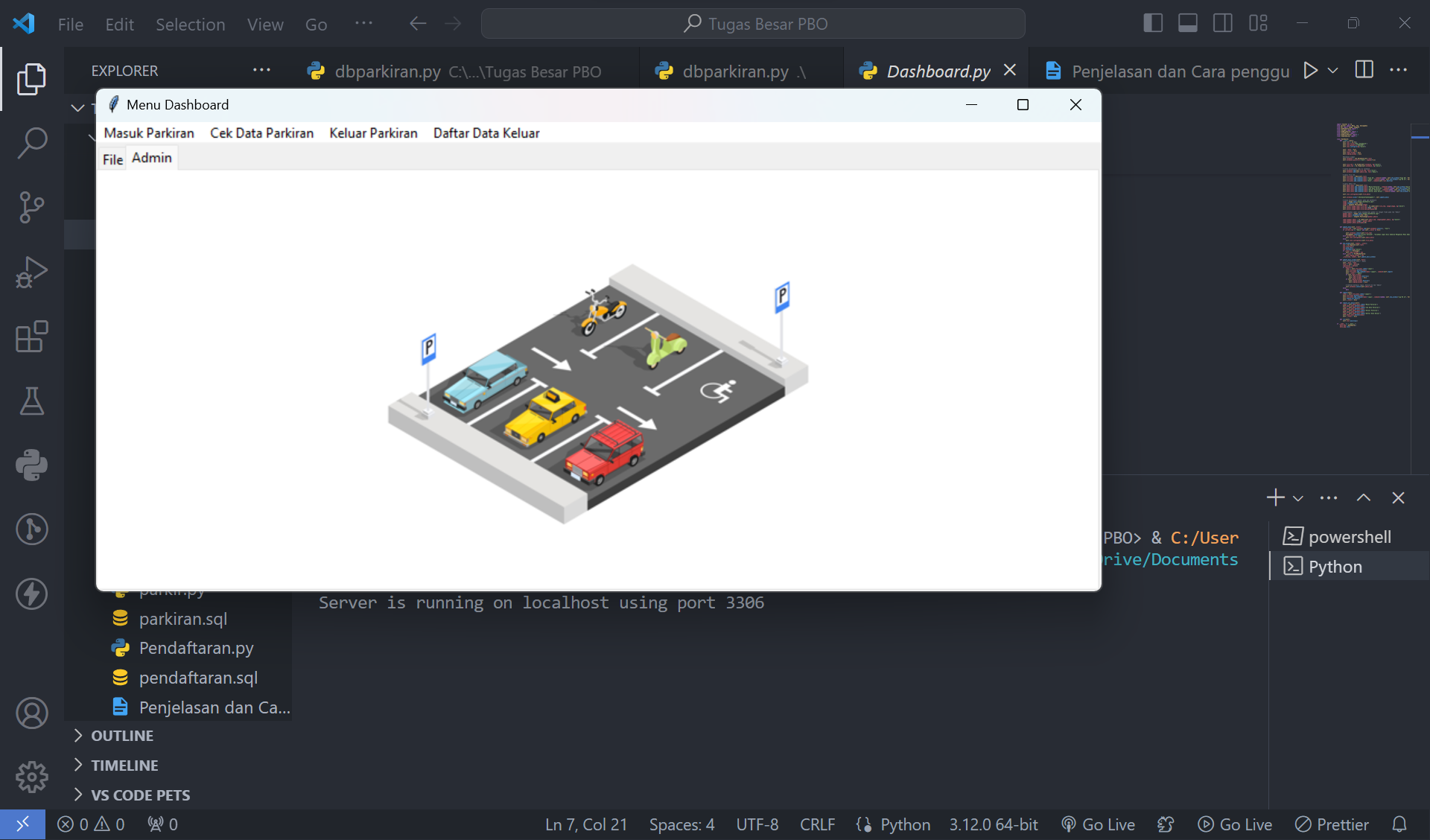Select the powershell terminal entry

(1349, 537)
